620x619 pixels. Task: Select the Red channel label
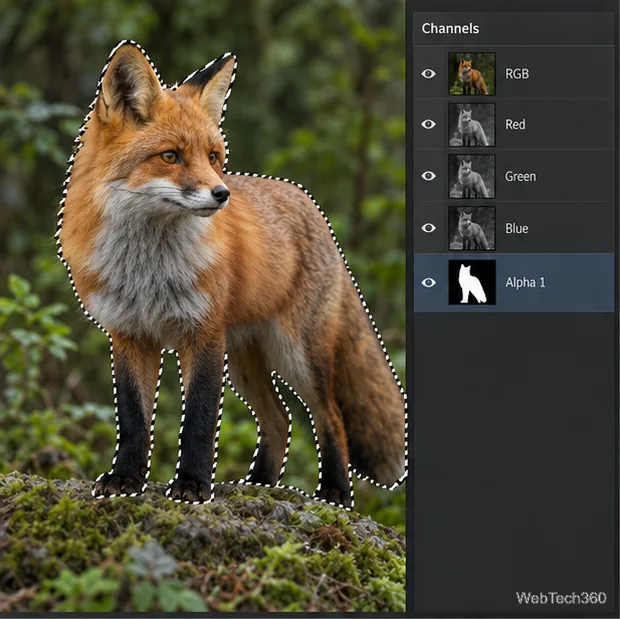[515, 125]
